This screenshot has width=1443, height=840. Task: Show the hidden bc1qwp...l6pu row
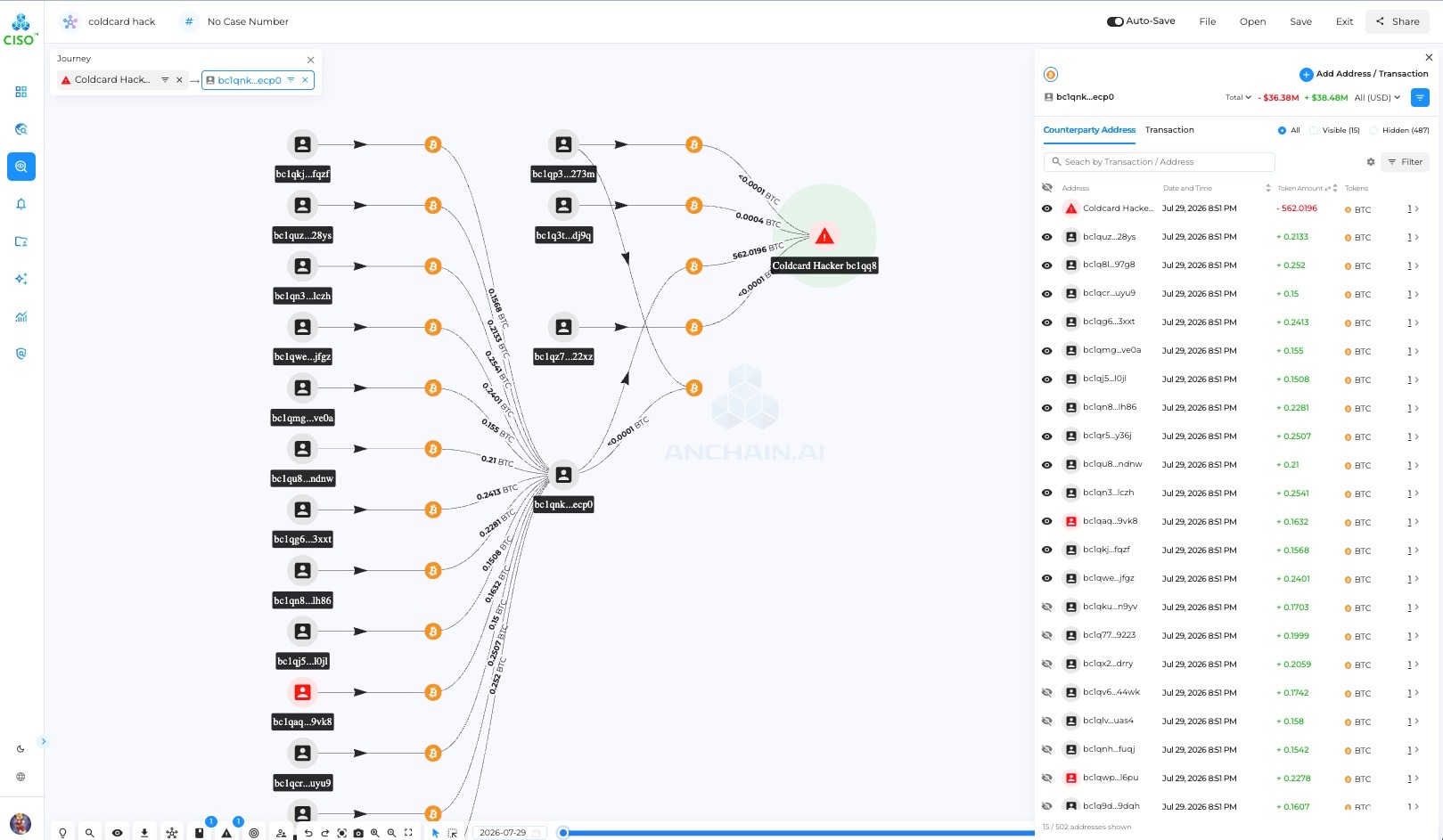tap(1047, 779)
